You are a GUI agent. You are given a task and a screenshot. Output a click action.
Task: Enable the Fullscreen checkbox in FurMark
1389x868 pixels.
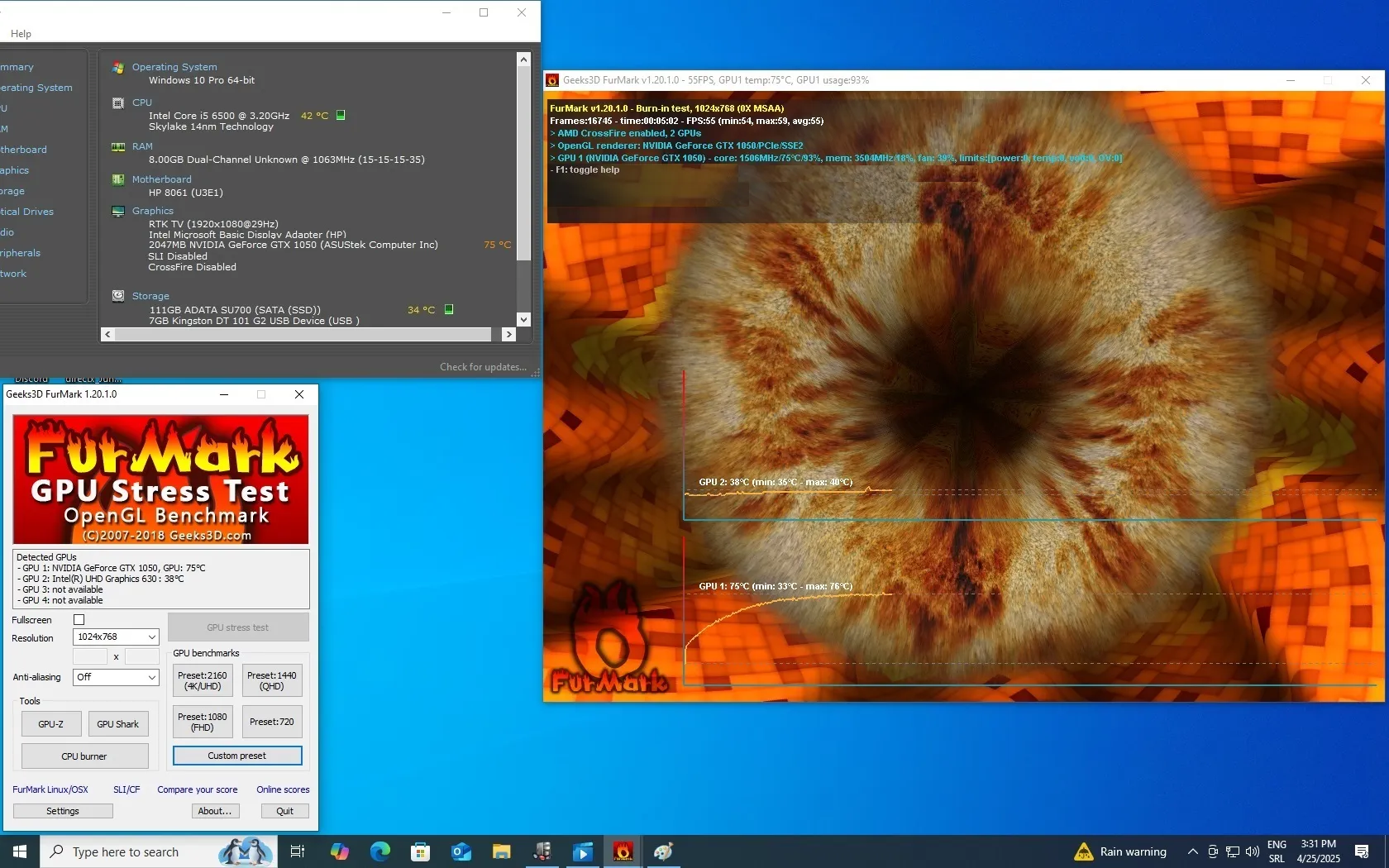click(x=79, y=620)
